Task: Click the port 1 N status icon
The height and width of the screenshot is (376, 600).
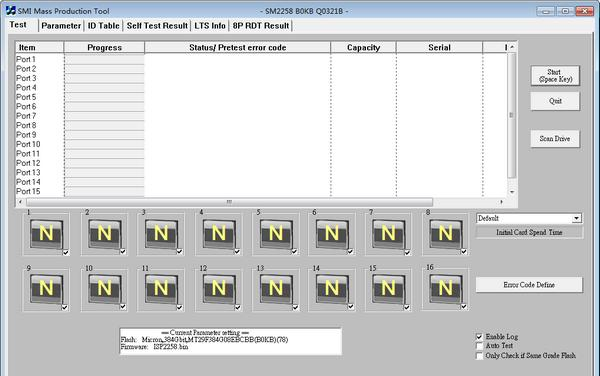Action: [46, 234]
